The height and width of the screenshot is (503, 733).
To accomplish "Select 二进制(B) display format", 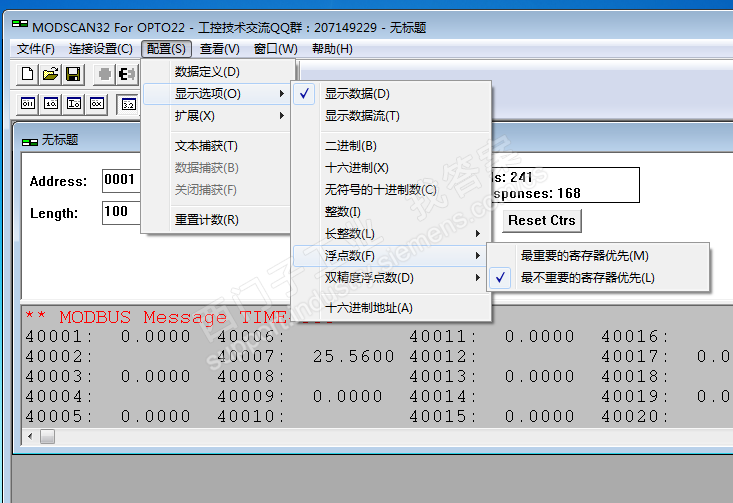I will [391, 146].
